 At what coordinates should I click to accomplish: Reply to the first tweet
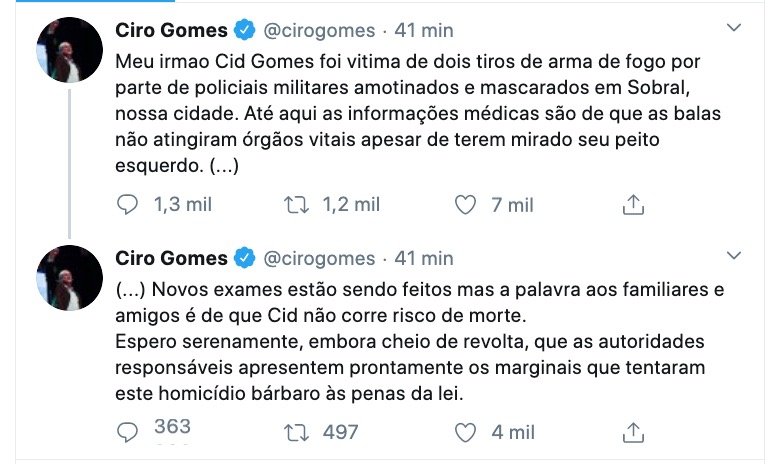click(x=128, y=205)
